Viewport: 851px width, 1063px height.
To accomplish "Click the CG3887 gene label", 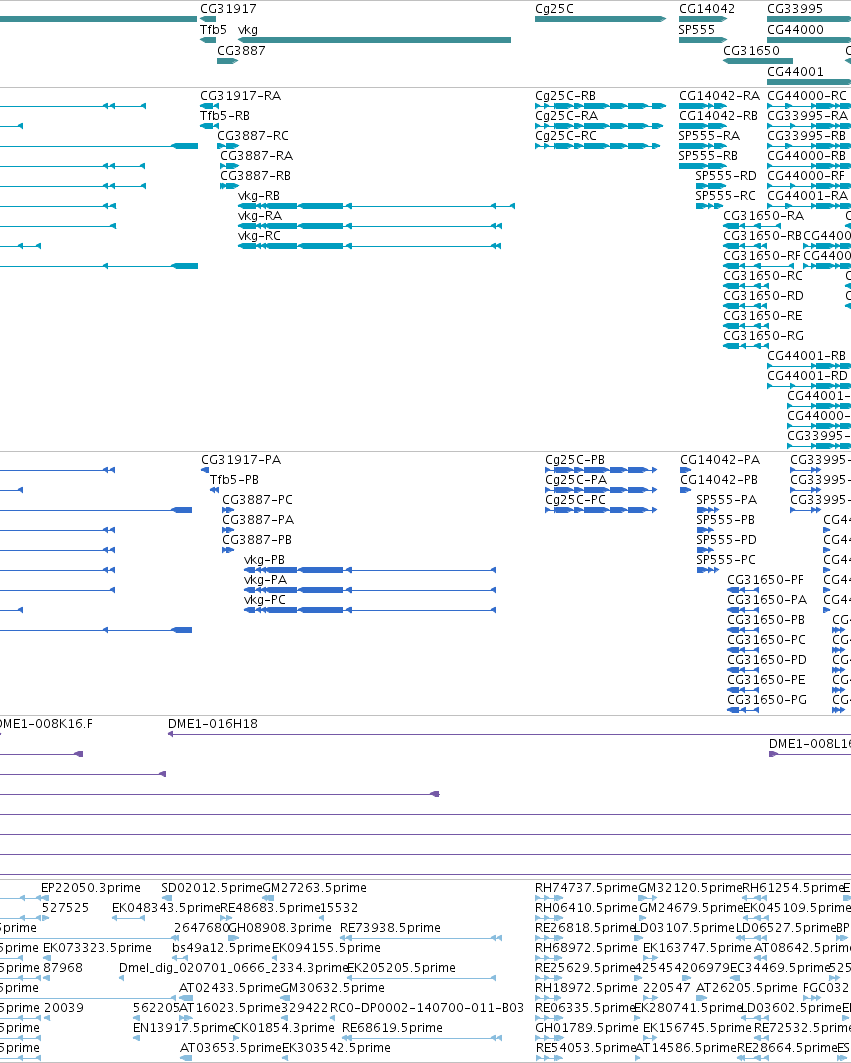I will [241, 51].
